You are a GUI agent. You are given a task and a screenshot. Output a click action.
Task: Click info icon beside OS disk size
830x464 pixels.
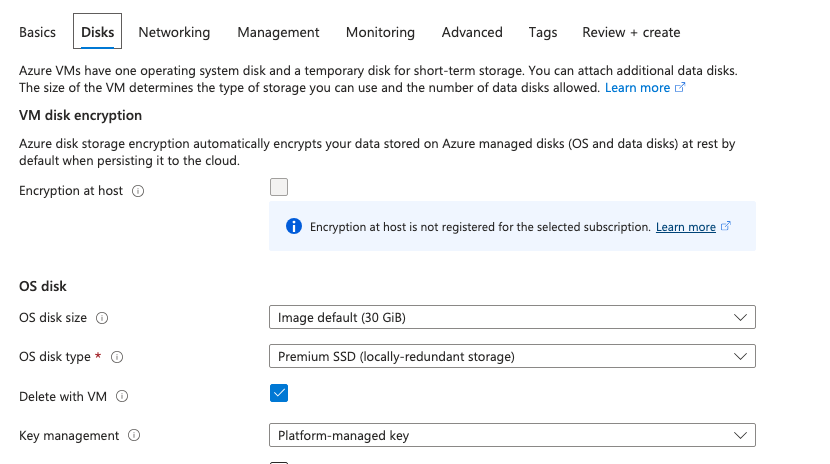[x=102, y=318]
